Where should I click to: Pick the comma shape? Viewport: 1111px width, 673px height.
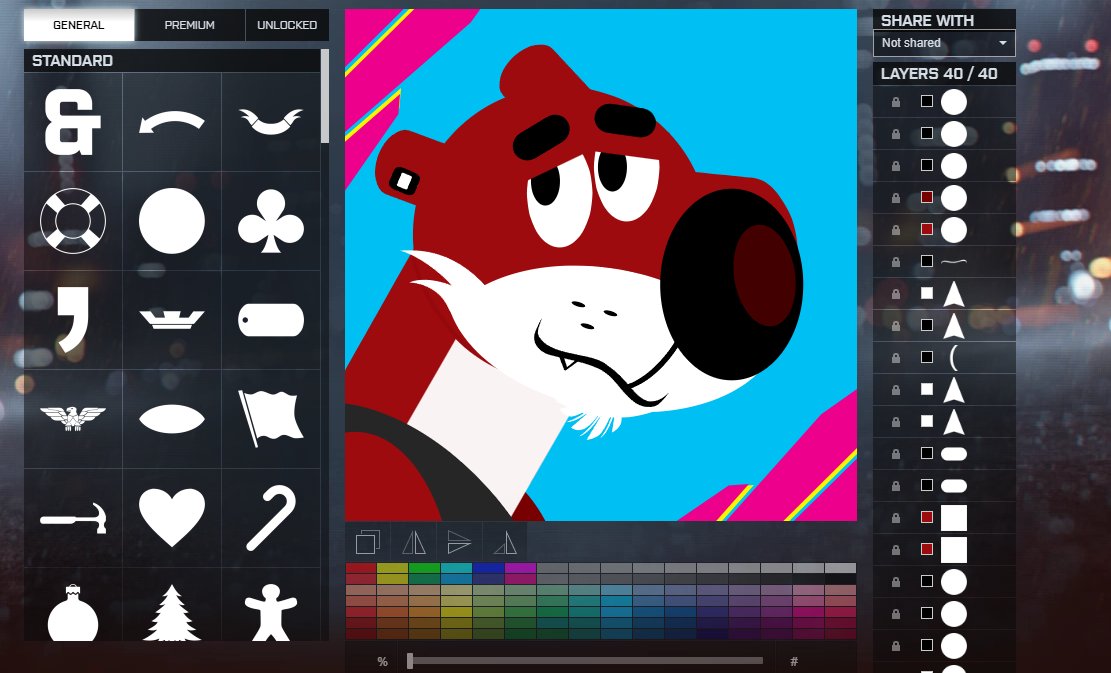[74, 319]
